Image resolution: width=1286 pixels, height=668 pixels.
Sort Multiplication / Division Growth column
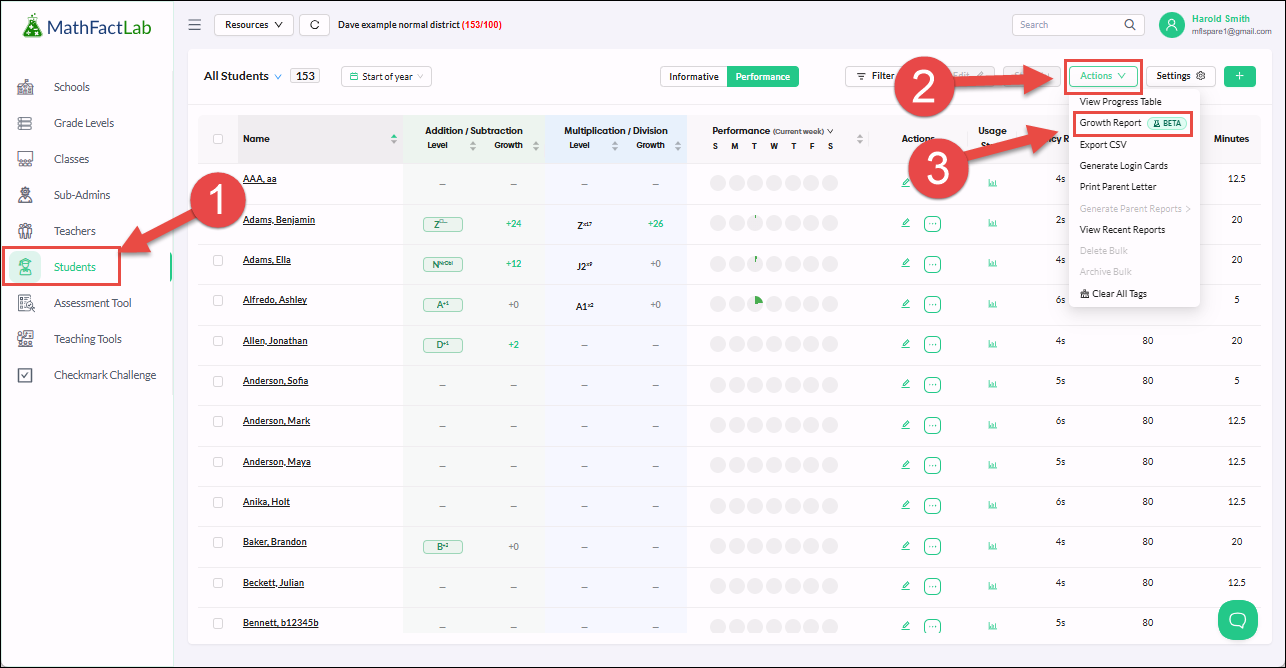pyautogui.click(x=678, y=145)
